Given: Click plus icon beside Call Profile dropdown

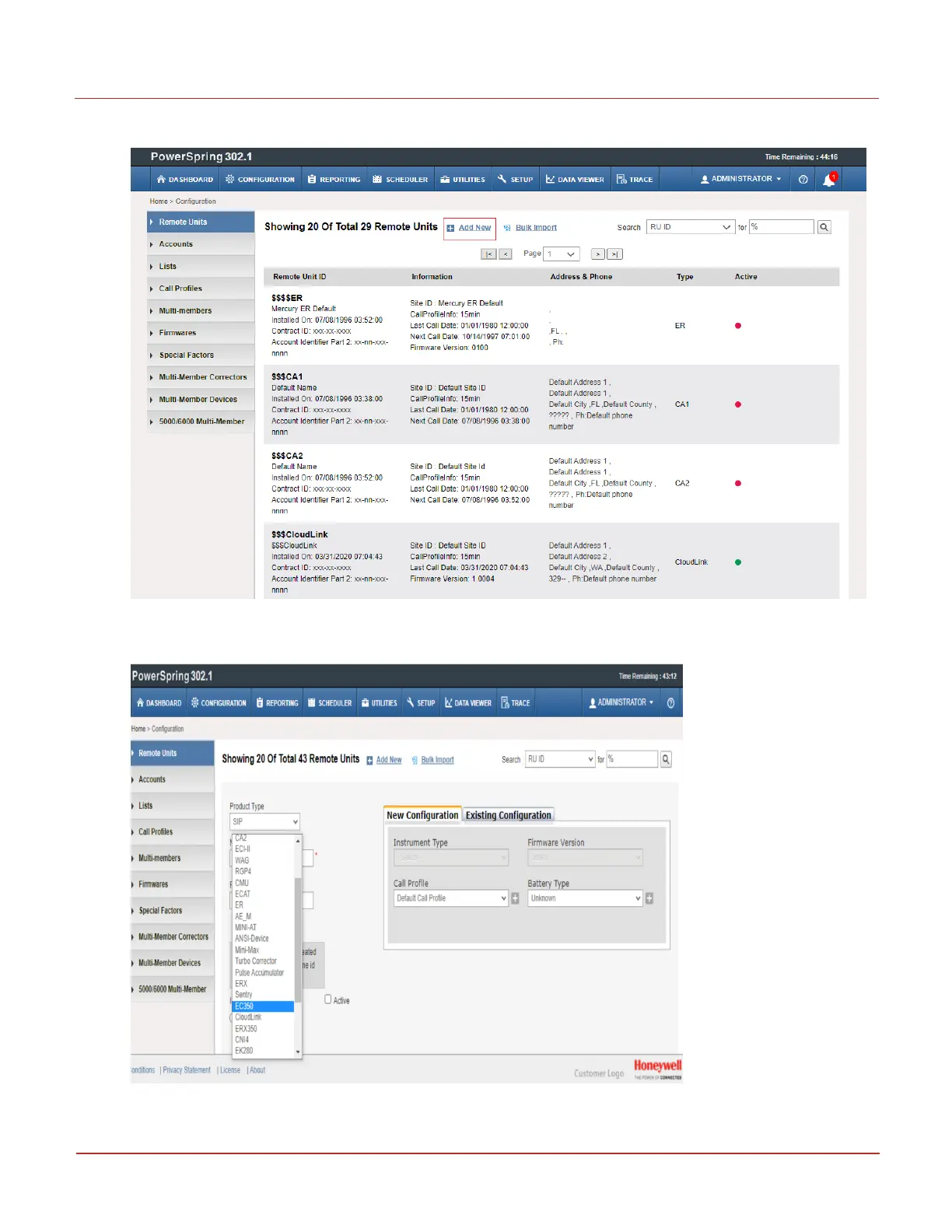Looking at the screenshot, I should pos(515,898).
